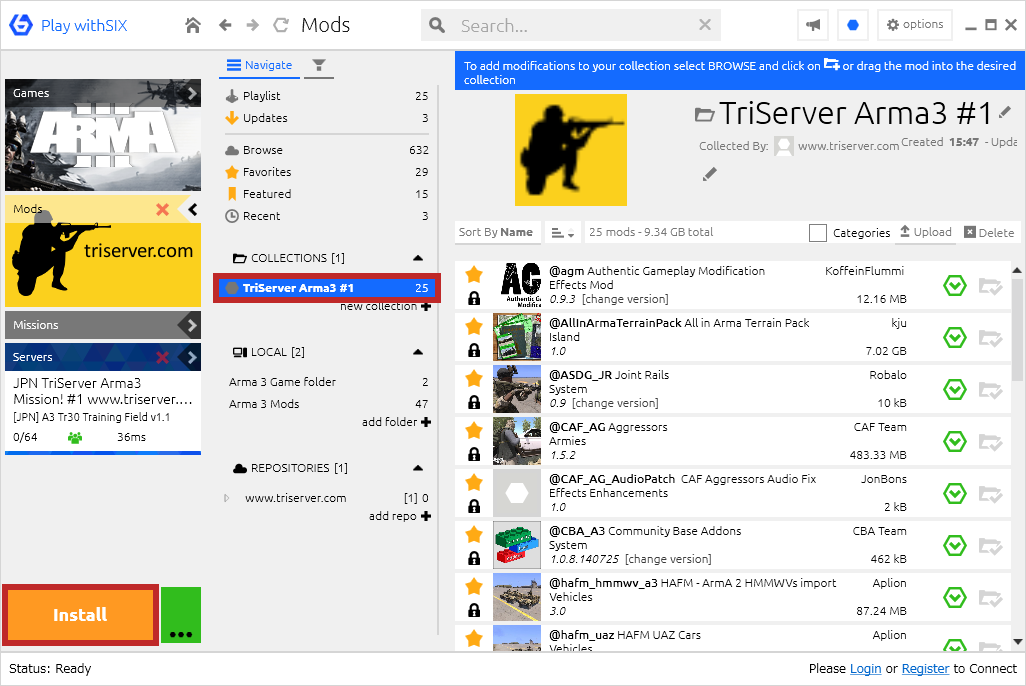This screenshot has width=1026, height=686.
Task: Switch to the filter tab
Action: tap(319, 65)
